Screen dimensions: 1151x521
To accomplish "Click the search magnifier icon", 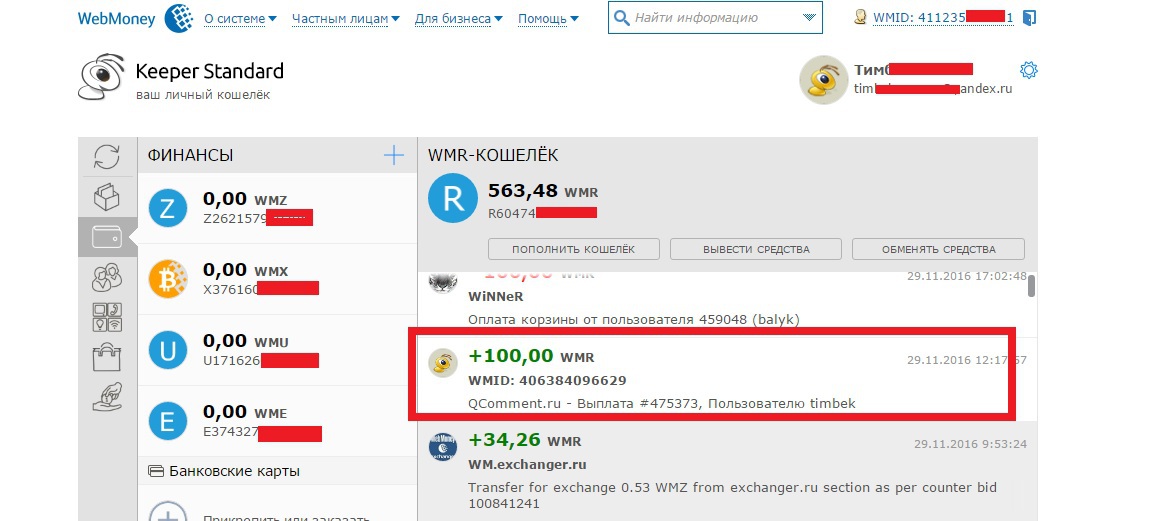I will pos(622,18).
